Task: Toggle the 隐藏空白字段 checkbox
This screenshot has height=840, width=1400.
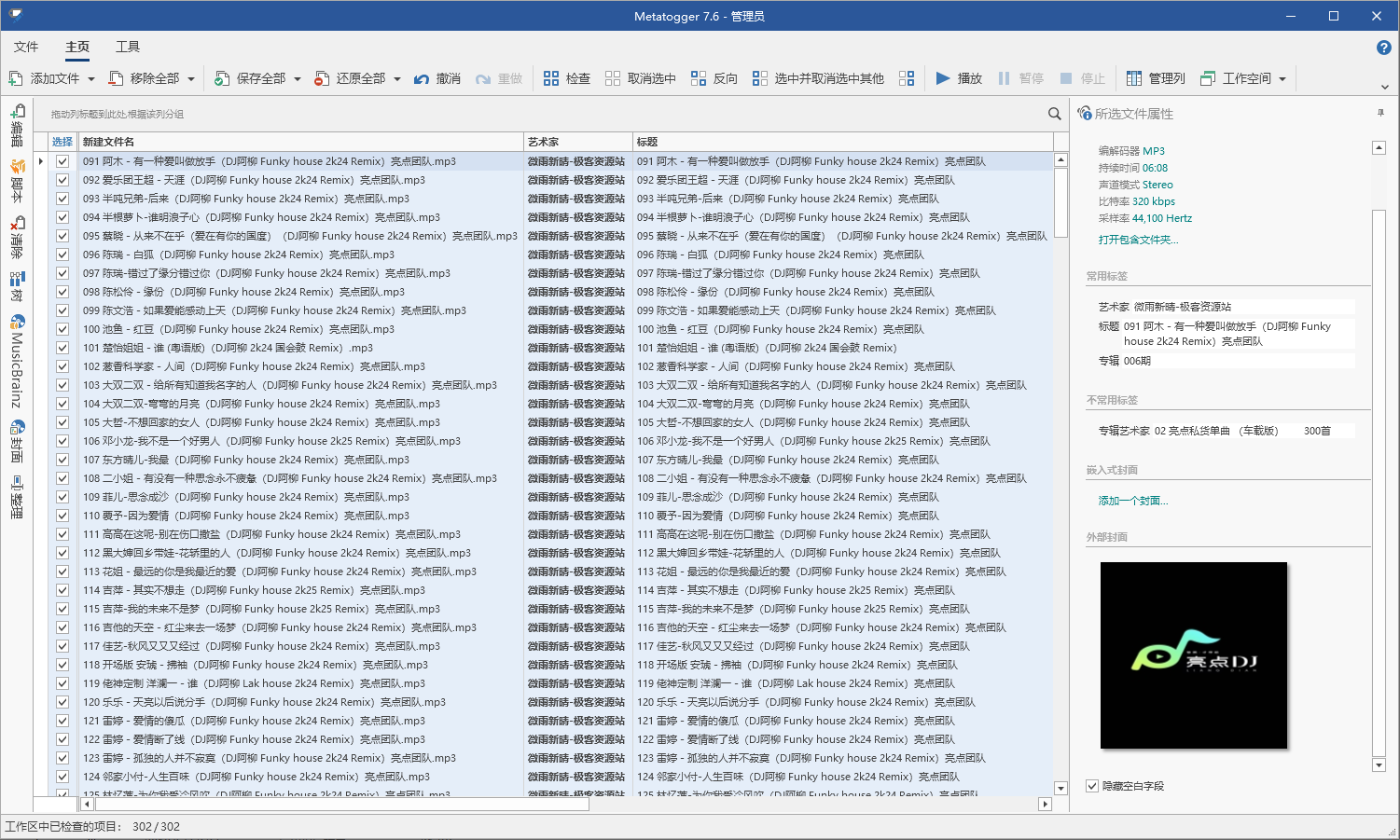Action: pyautogui.click(x=1092, y=786)
